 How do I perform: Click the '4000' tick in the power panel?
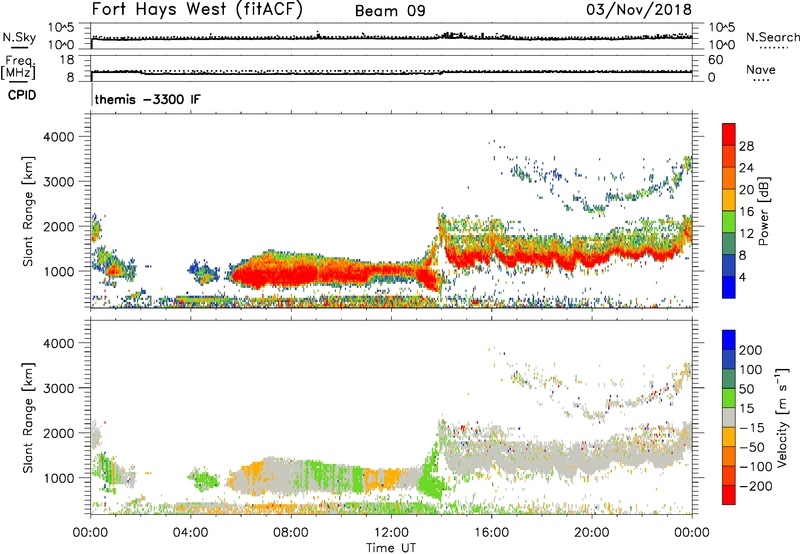(x=59, y=137)
